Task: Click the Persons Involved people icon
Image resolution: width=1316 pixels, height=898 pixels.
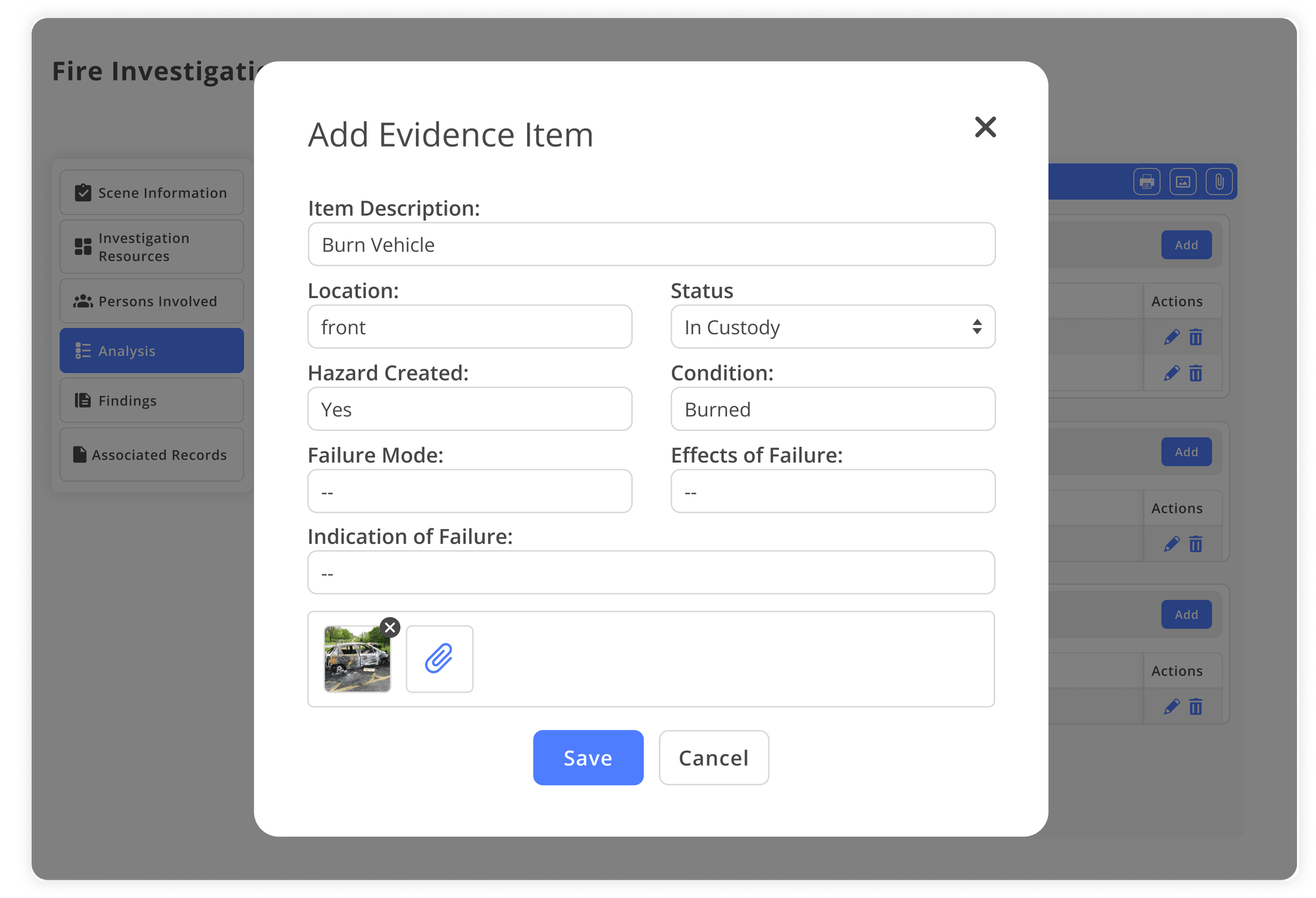Action: coord(82,301)
